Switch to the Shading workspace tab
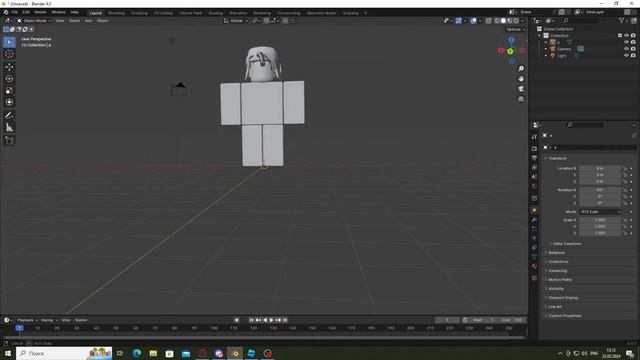640x360 pixels. (216, 13)
